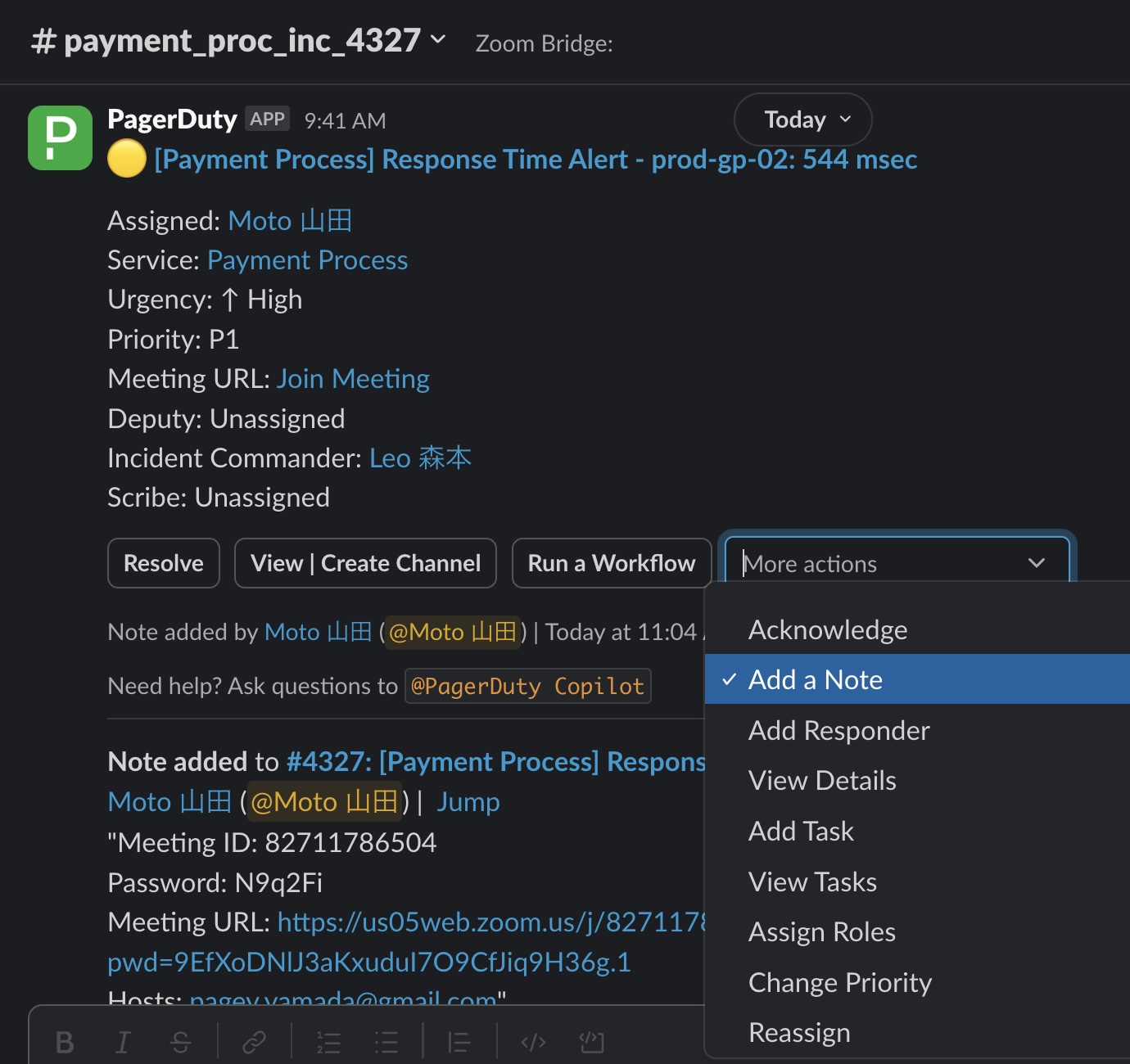Open the More actions dropdown

(x=897, y=562)
